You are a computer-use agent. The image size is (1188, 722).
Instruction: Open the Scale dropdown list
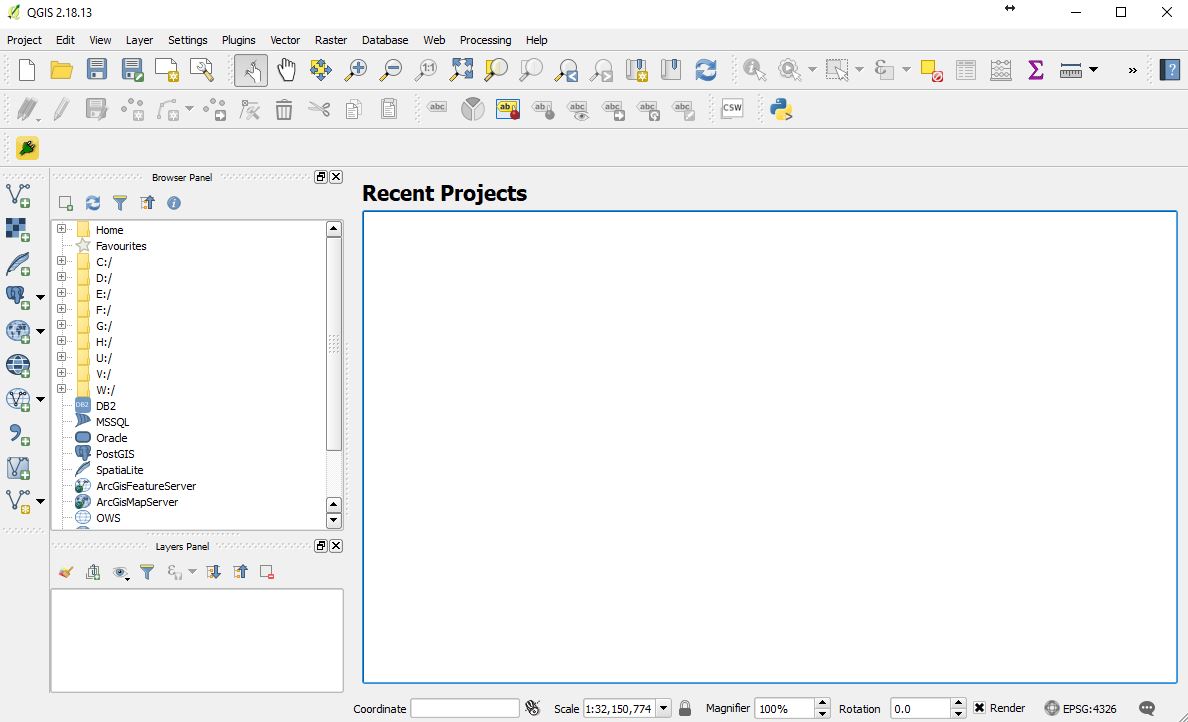(x=663, y=708)
